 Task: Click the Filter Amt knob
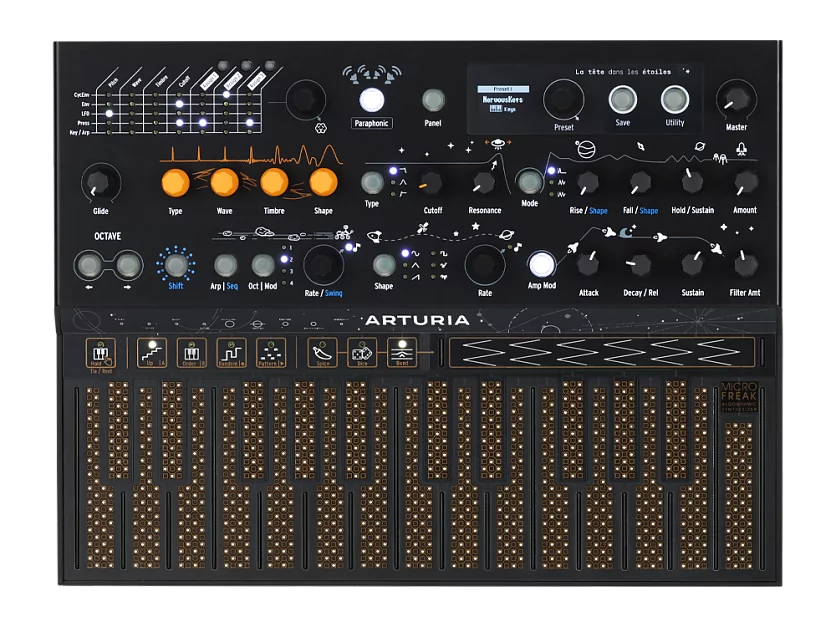pos(744,264)
